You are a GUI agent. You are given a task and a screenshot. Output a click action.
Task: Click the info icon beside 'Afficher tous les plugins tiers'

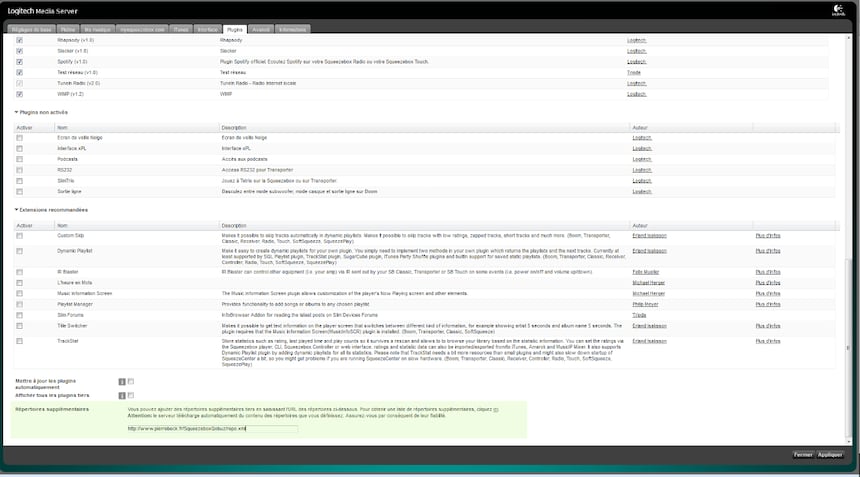coord(122,395)
